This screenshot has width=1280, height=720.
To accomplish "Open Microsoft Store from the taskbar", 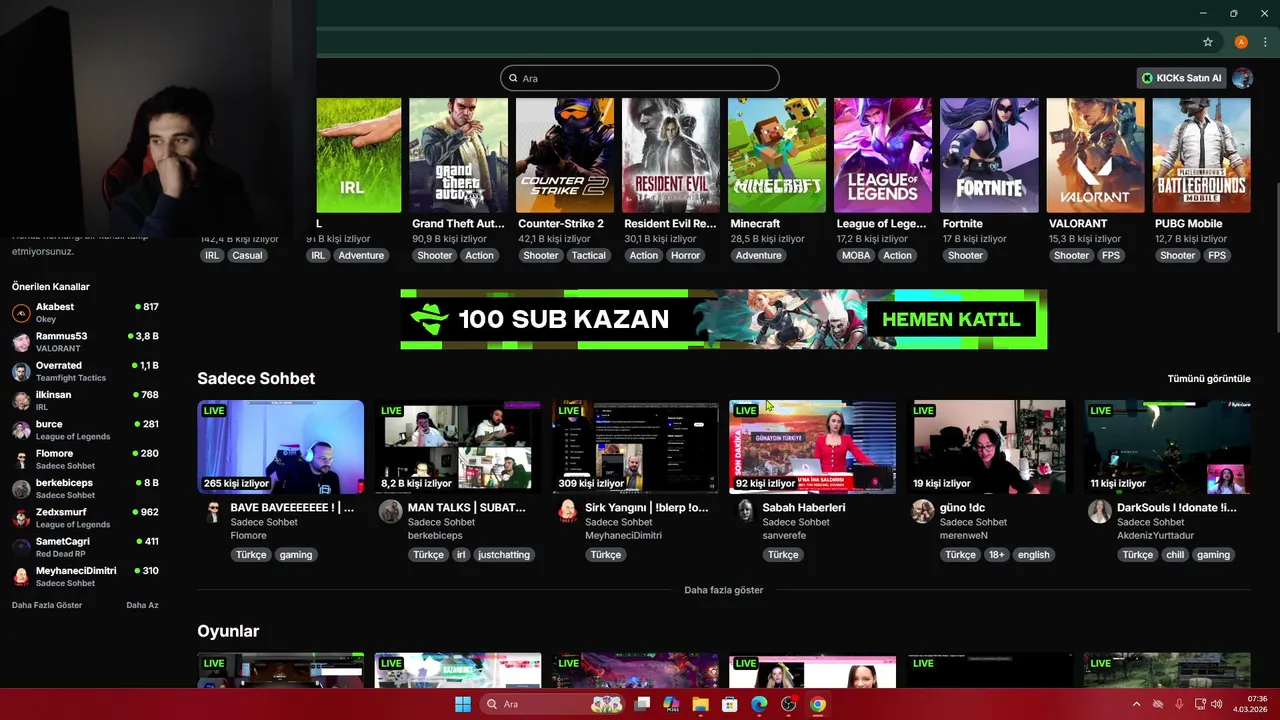I will [x=730, y=704].
